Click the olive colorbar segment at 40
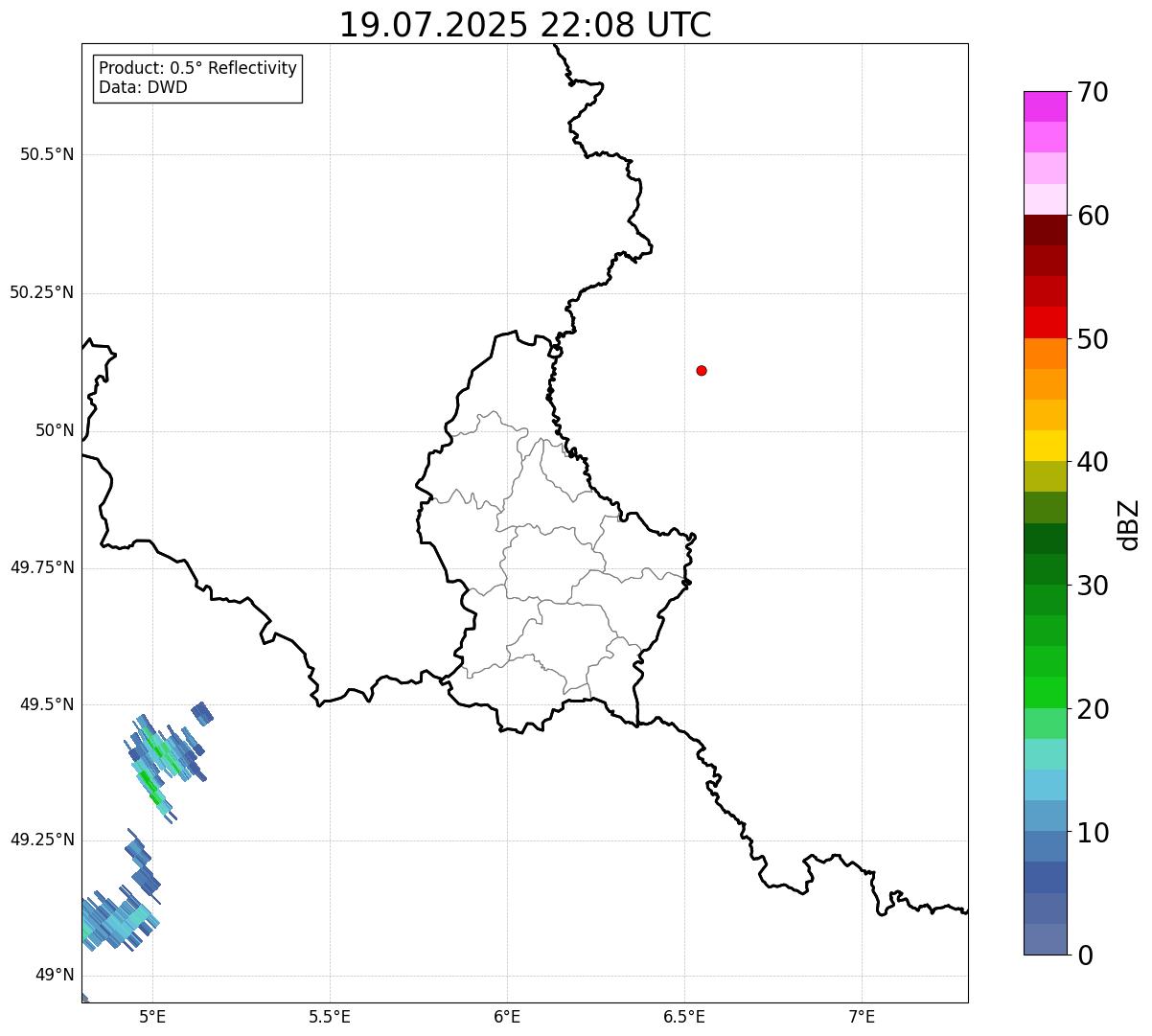1152x1036 pixels. 1045,476
